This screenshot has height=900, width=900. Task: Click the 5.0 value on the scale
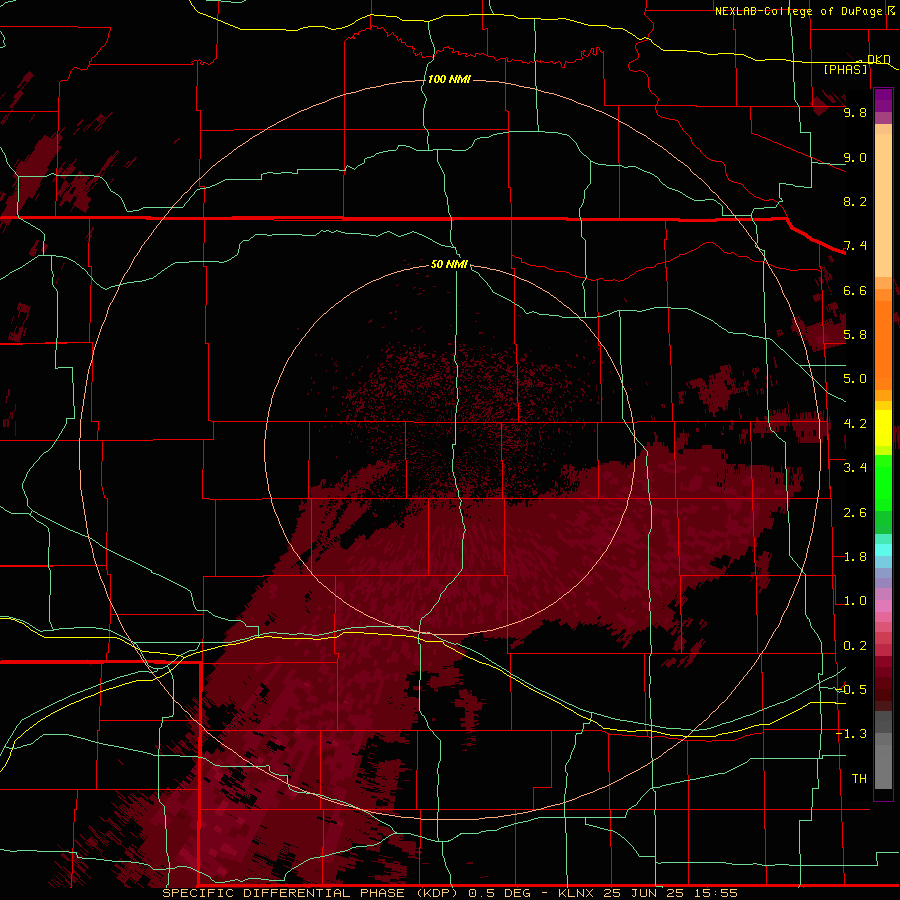855,379
